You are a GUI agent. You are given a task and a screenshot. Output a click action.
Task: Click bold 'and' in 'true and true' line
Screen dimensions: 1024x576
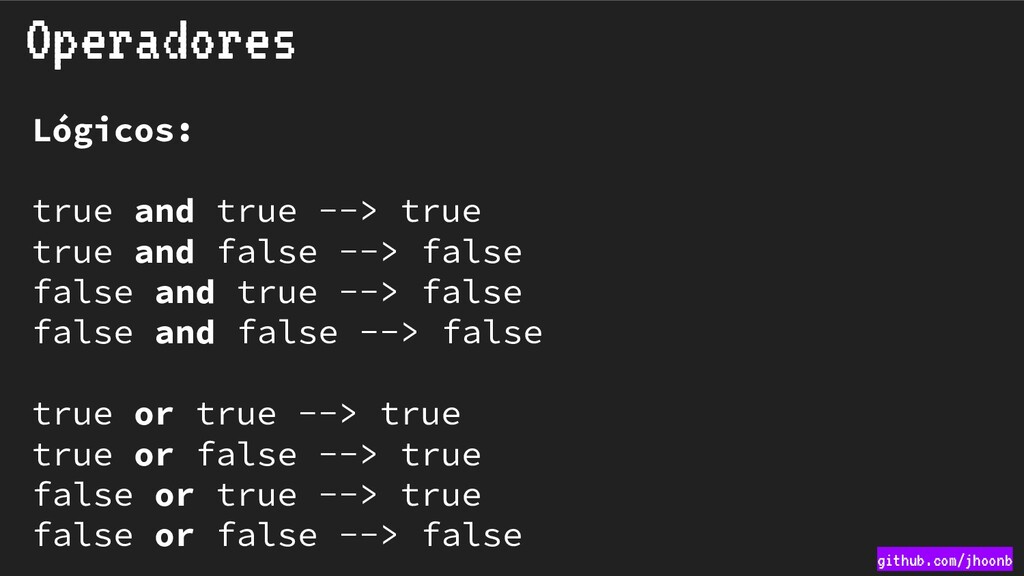point(165,212)
